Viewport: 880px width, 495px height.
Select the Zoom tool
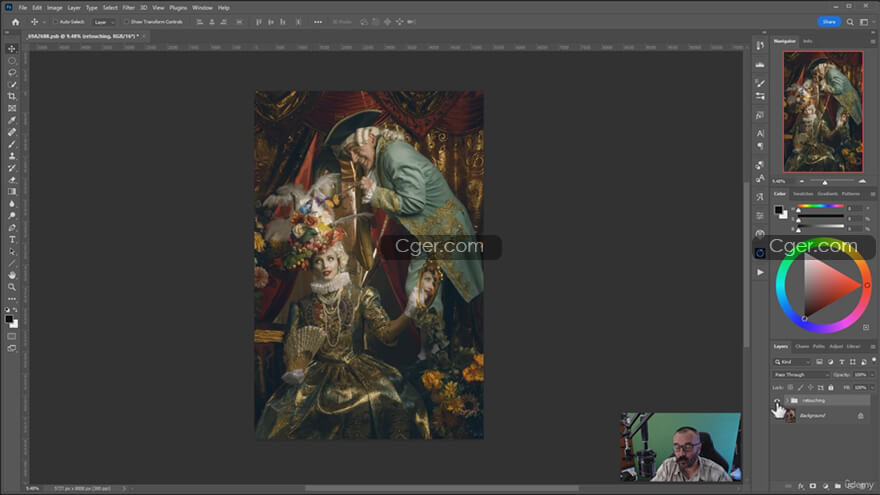tap(12, 287)
